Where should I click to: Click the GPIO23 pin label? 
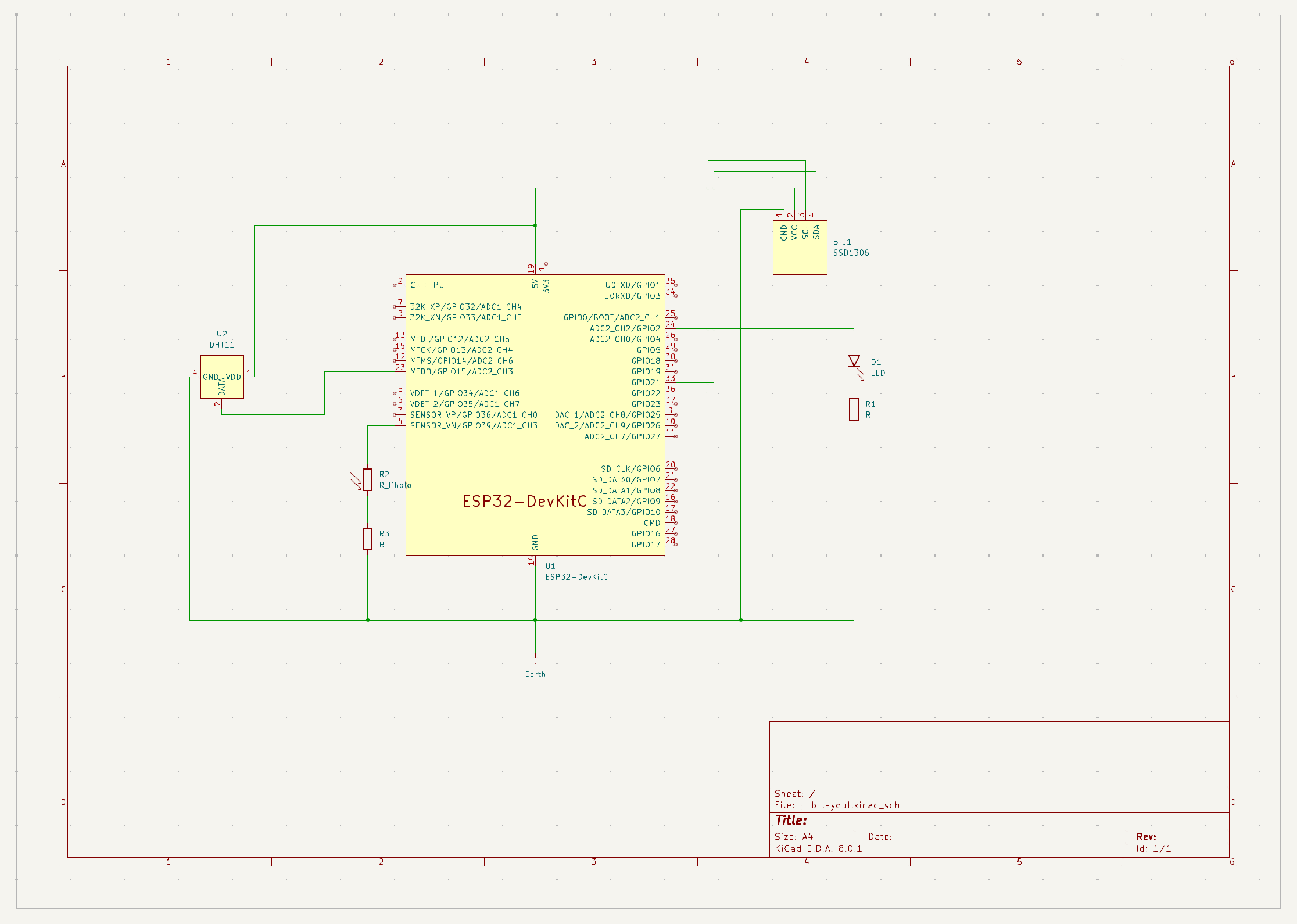pyautogui.click(x=646, y=404)
